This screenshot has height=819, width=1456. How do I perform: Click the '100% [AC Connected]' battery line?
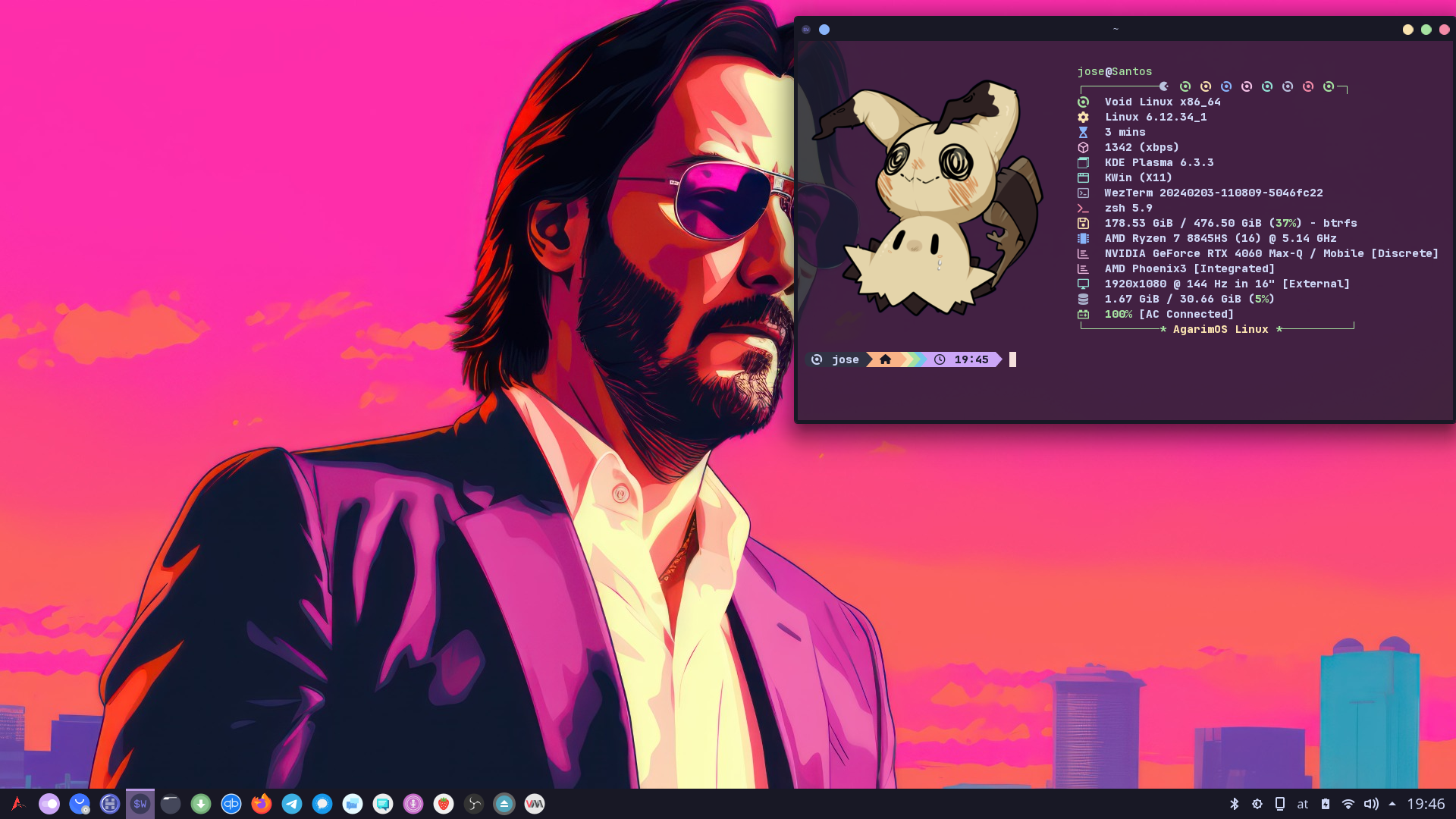click(x=1169, y=314)
